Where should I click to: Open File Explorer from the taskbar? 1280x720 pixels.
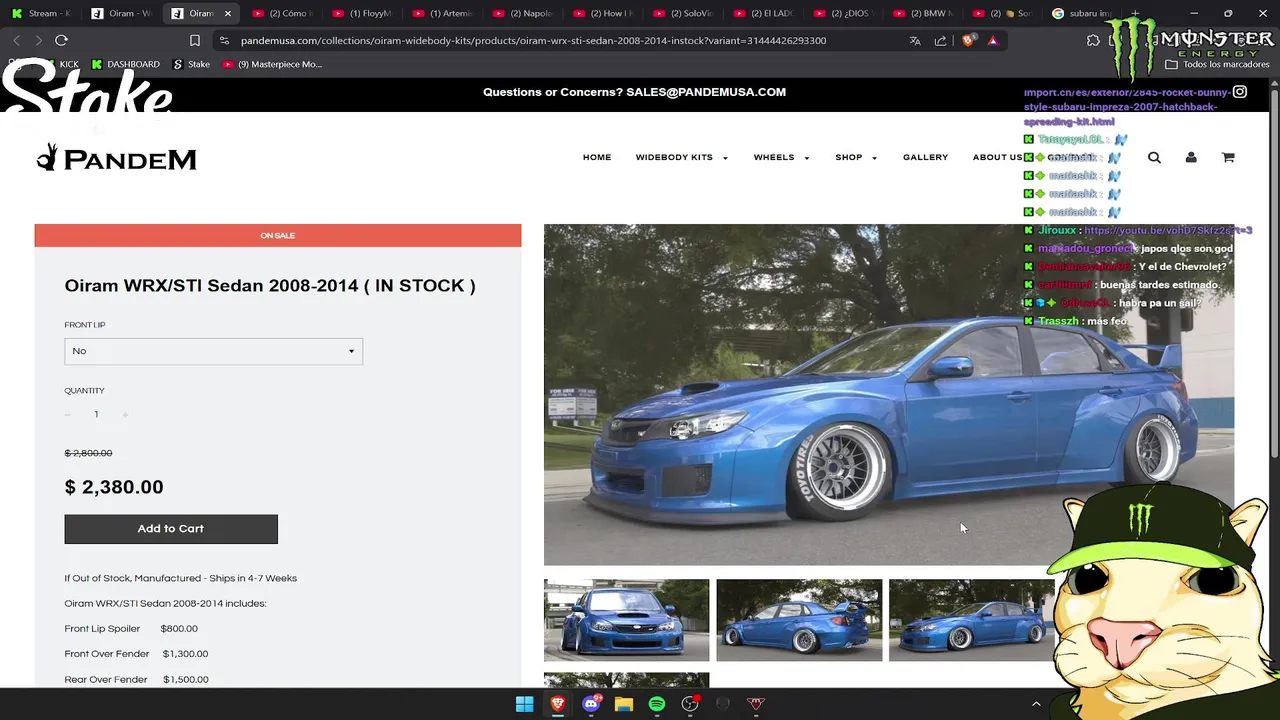tap(623, 704)
